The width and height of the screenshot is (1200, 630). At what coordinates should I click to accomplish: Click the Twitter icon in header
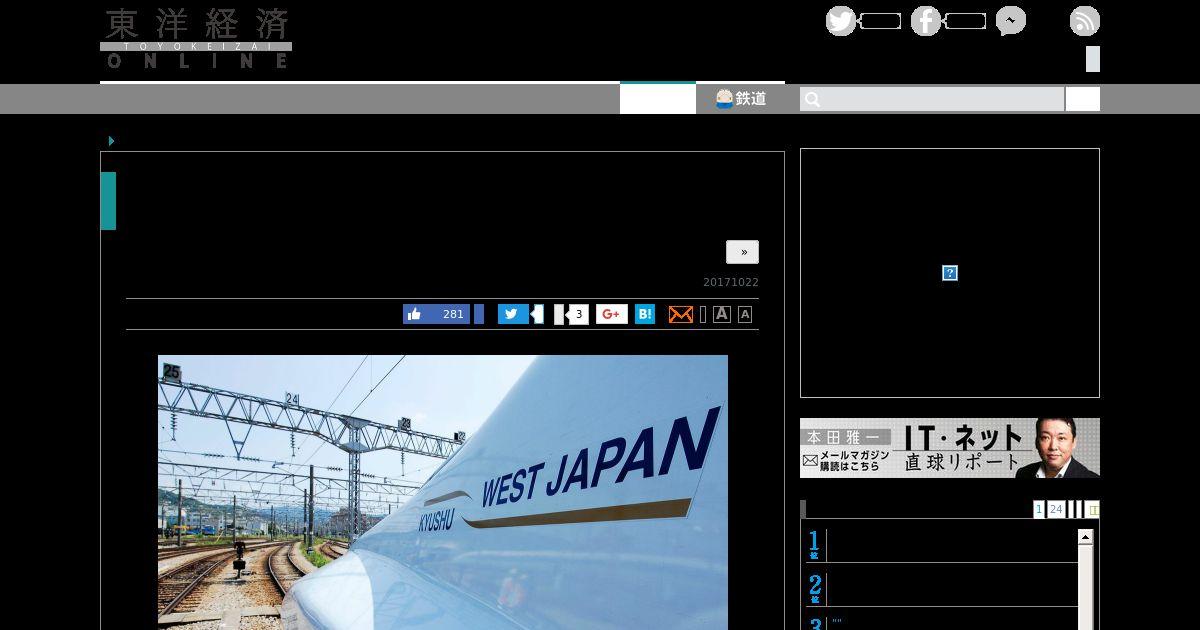tap(841, 21)
